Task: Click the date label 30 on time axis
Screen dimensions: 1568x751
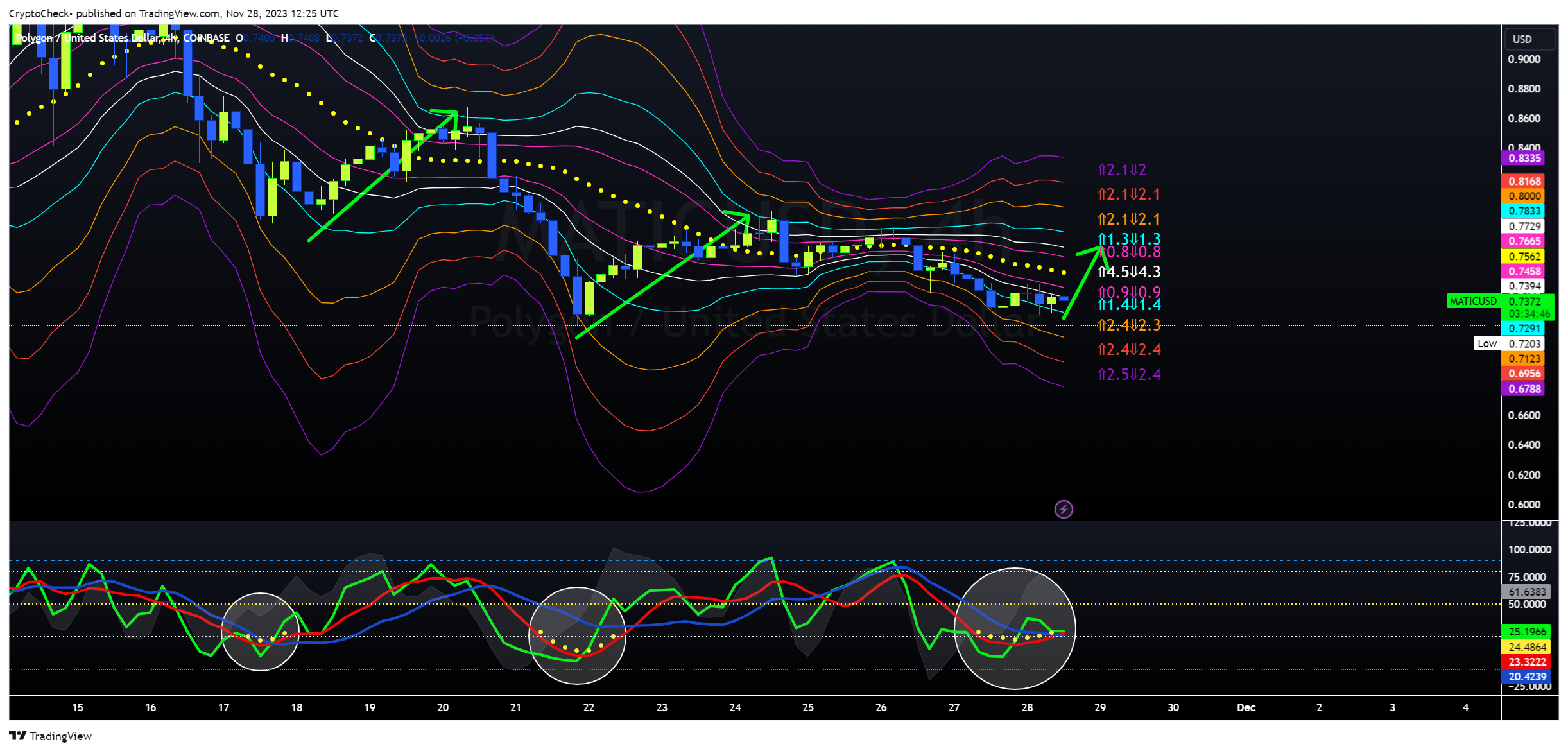Action: coord(1173,707)
